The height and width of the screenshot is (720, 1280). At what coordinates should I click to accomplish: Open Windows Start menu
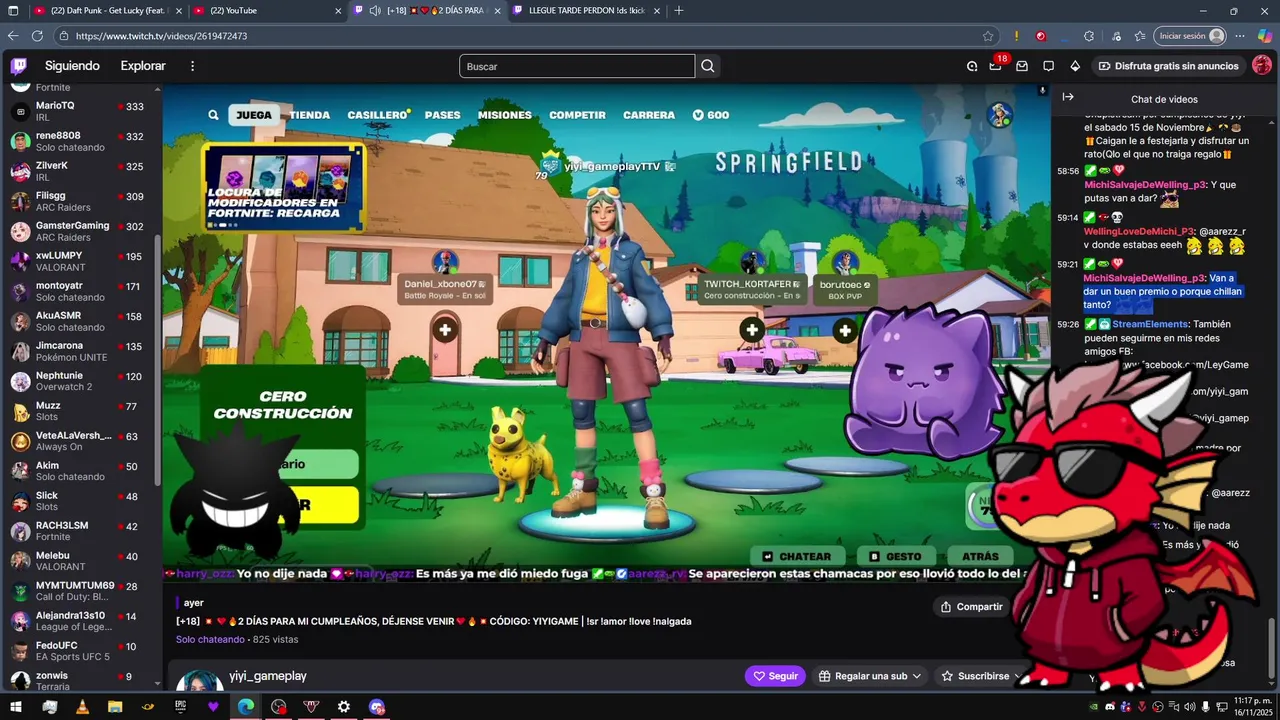(16, 707)
